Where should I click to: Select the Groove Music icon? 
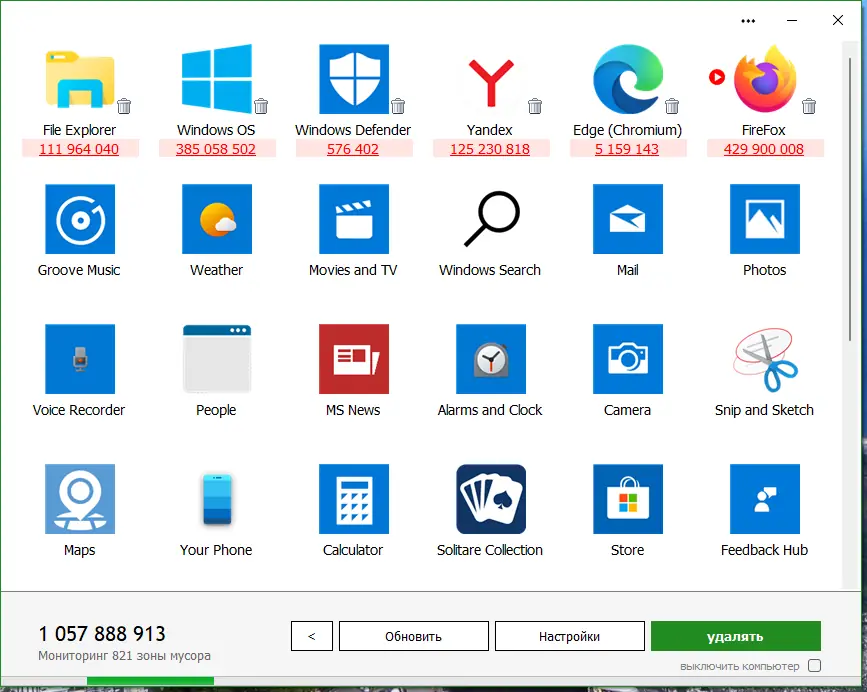pyautogui.click(x=80, y=219)
